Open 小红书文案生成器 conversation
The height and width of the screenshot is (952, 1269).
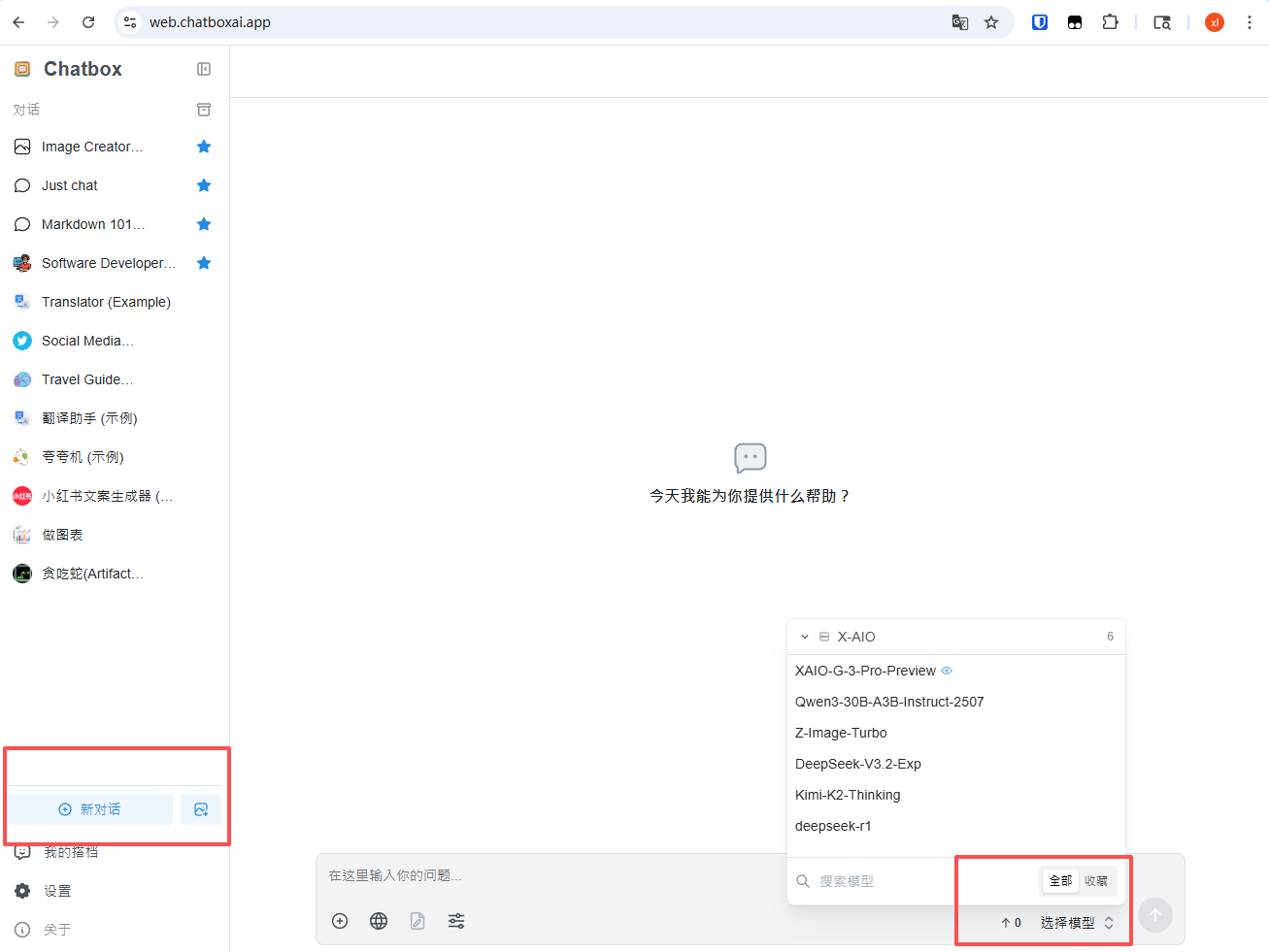click(x=107, y=496)
